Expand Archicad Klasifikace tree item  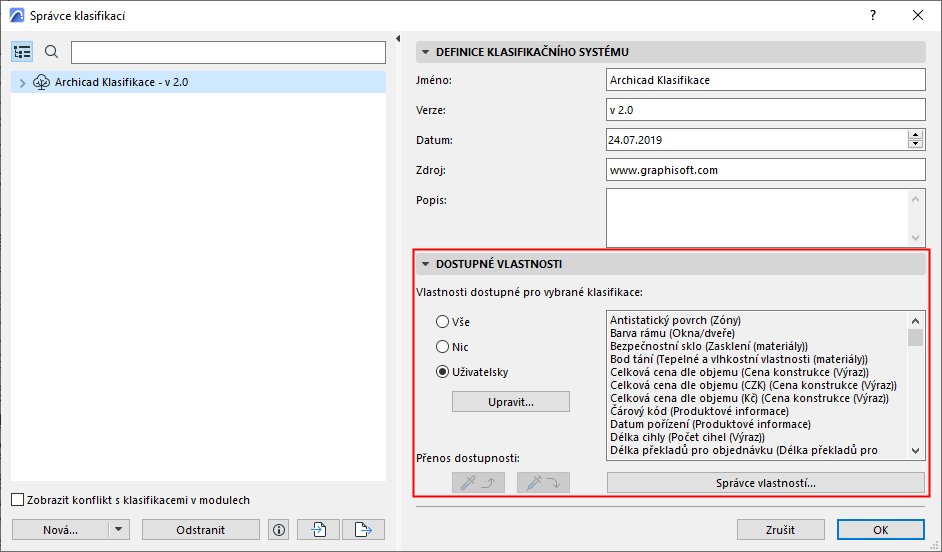coord(23,83)
